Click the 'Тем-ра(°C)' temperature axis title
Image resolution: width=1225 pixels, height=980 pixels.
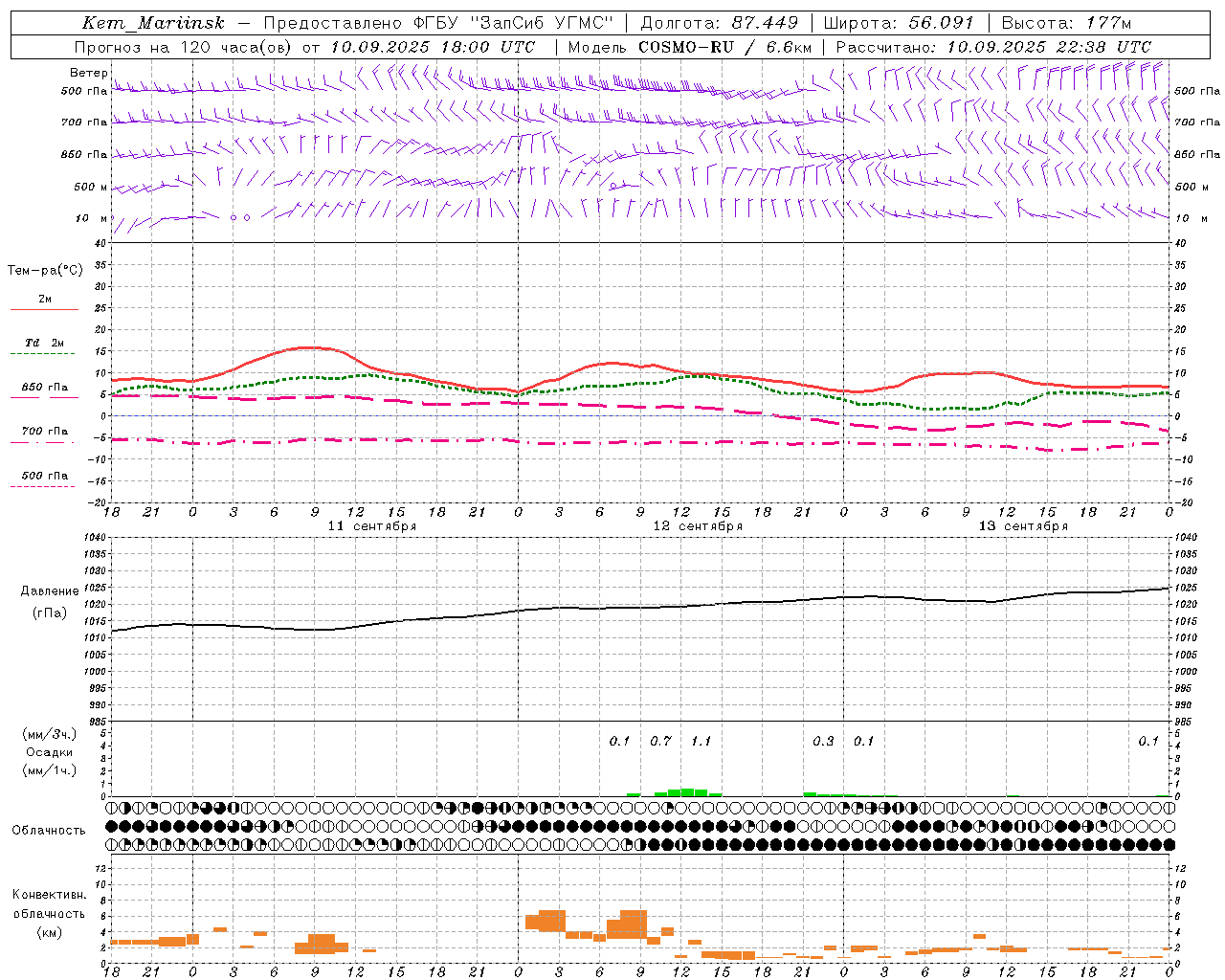45,271
